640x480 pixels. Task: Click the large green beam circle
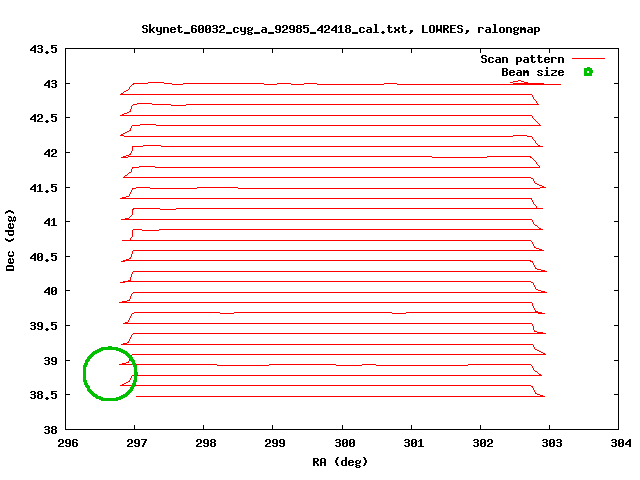(x=110, y=373)
